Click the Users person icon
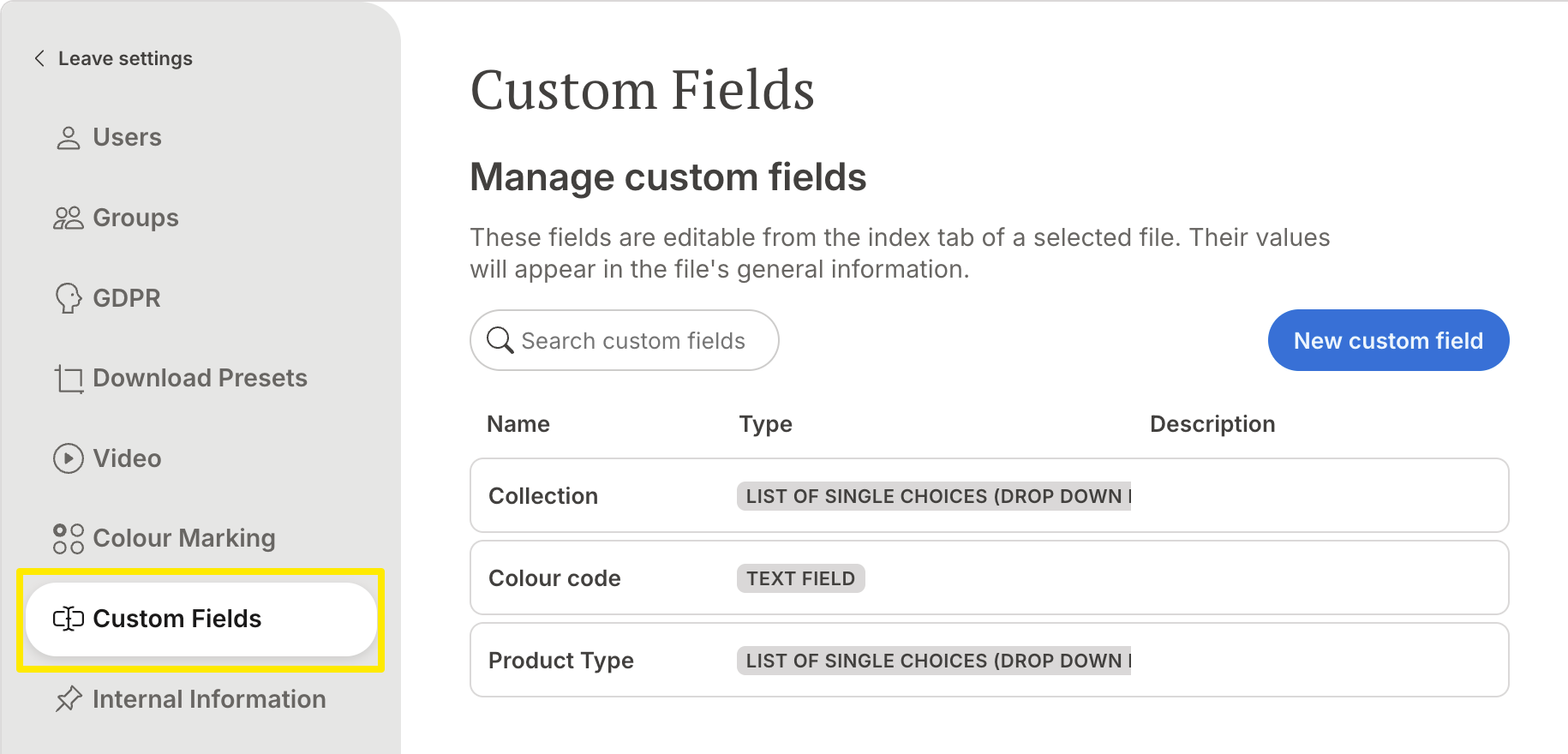The image size is (1568, 754). click(x=69, y=138)
